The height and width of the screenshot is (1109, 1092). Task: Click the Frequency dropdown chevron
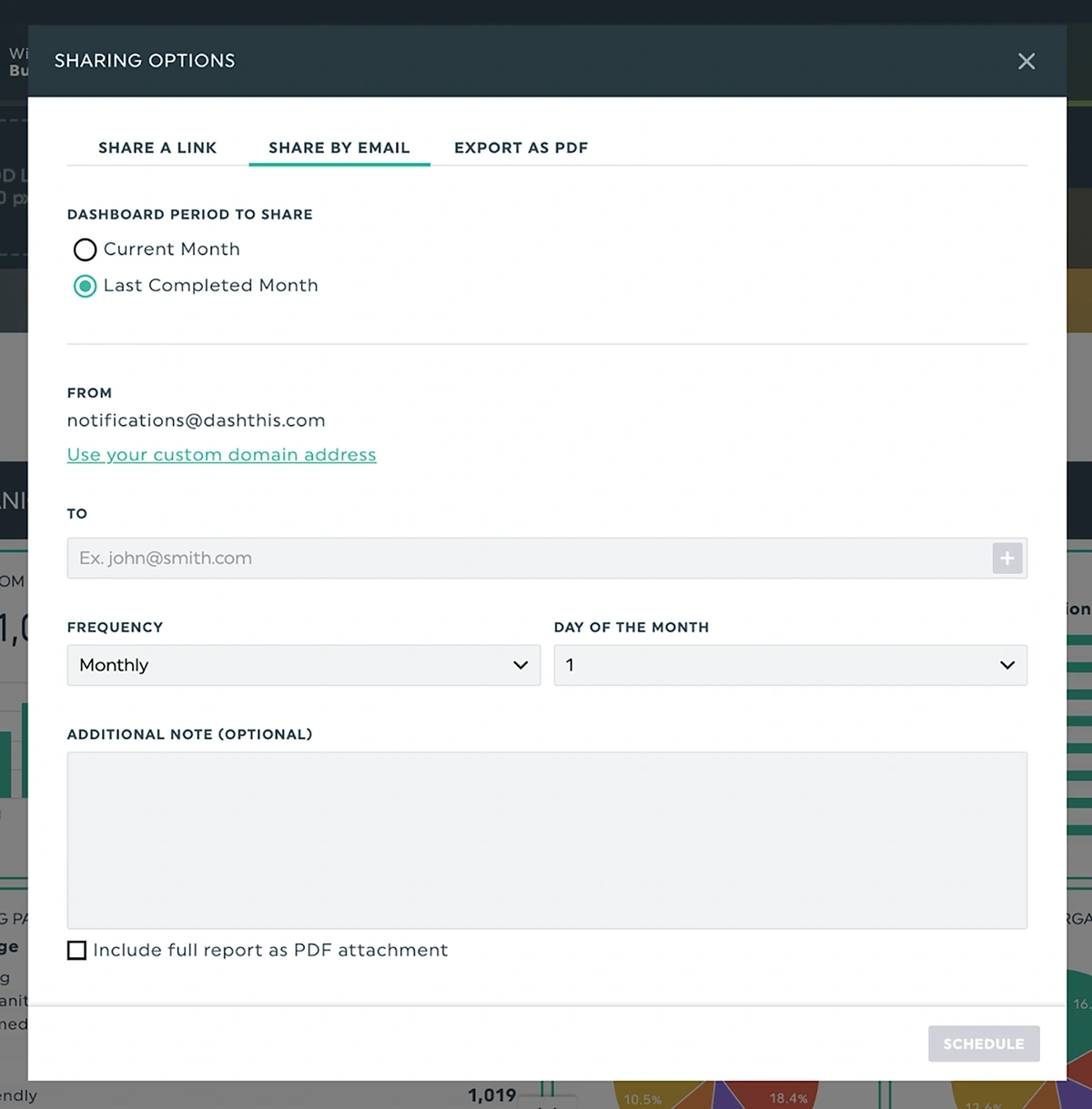point(521,665)
